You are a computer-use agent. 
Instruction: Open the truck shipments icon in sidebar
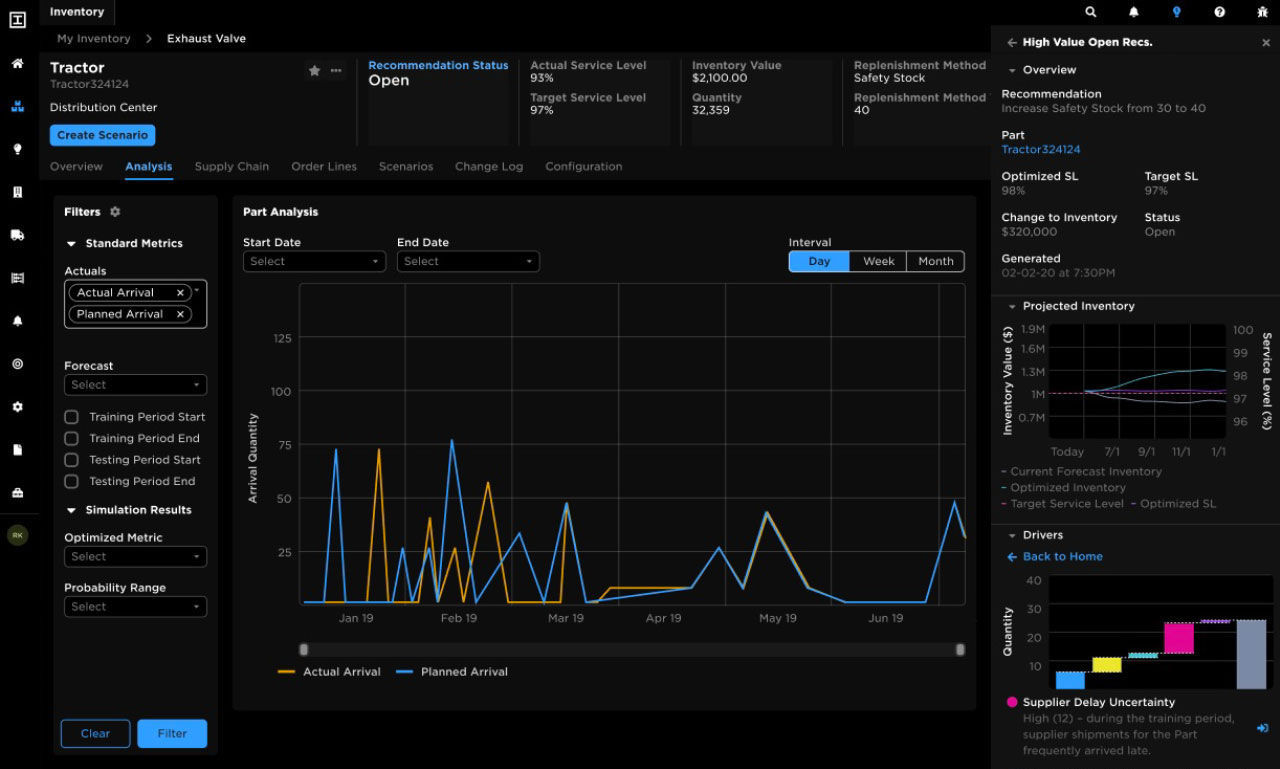point(17,236)
